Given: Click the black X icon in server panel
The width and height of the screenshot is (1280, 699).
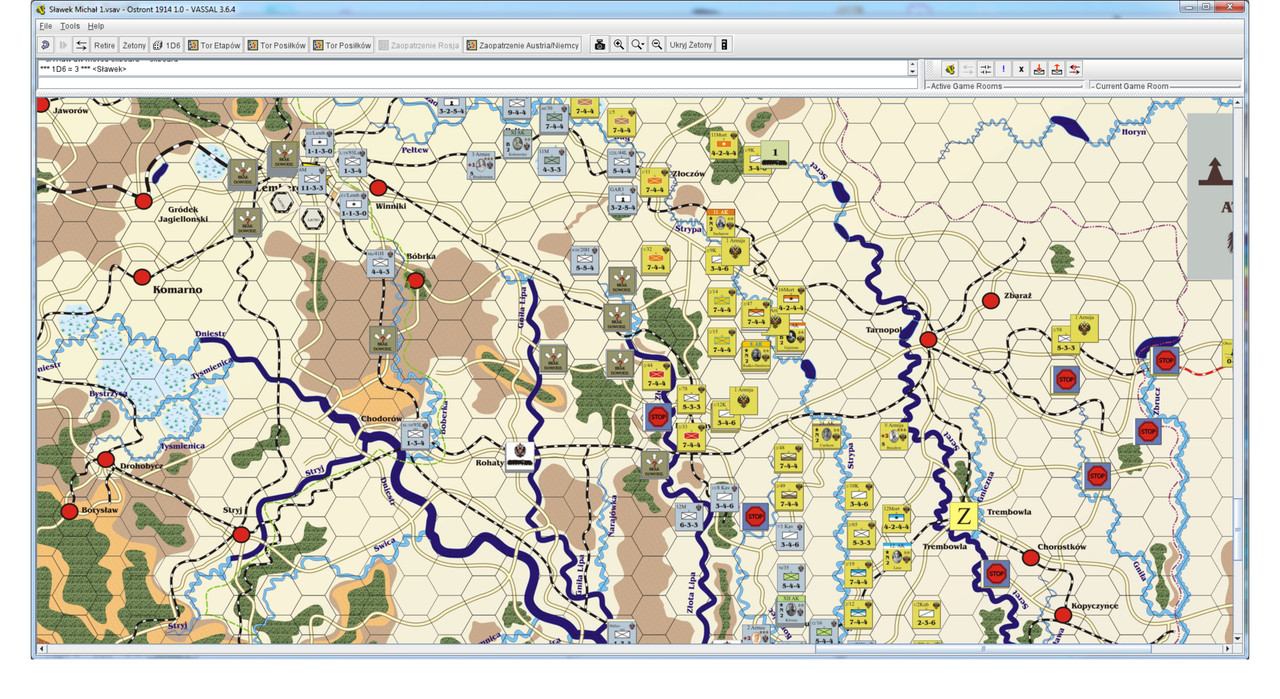Looking at the screenshot, I should [x=1021, y=69].
